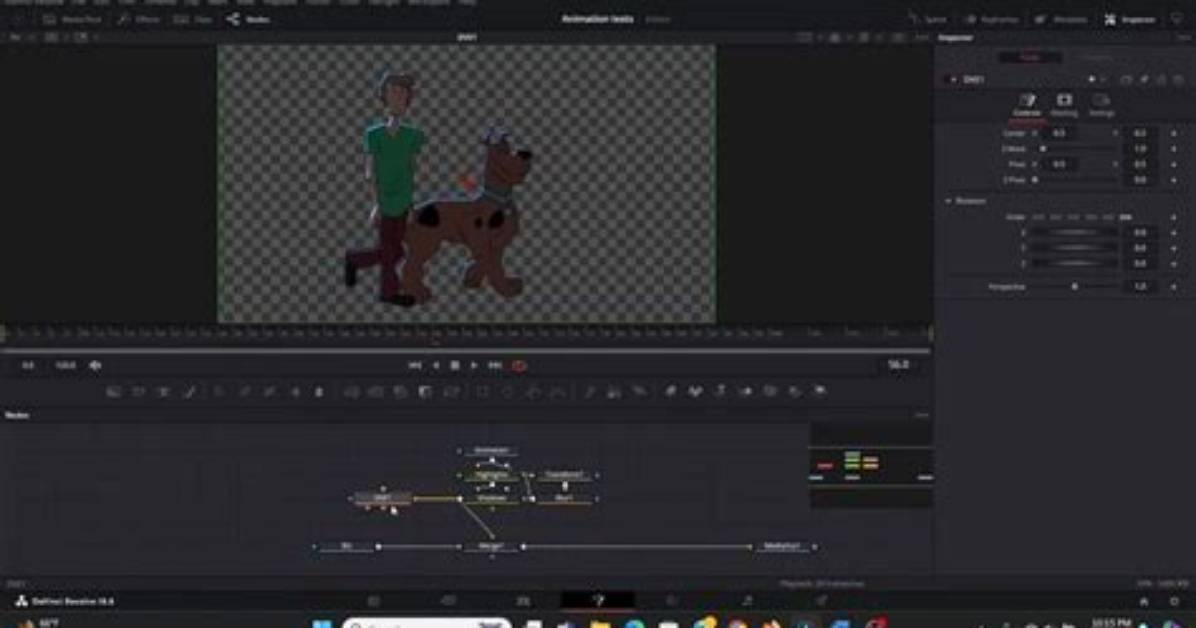Open the Nodes panel options menu
The width and height of the screenshot is (1196, 628).
click(922, 415)
